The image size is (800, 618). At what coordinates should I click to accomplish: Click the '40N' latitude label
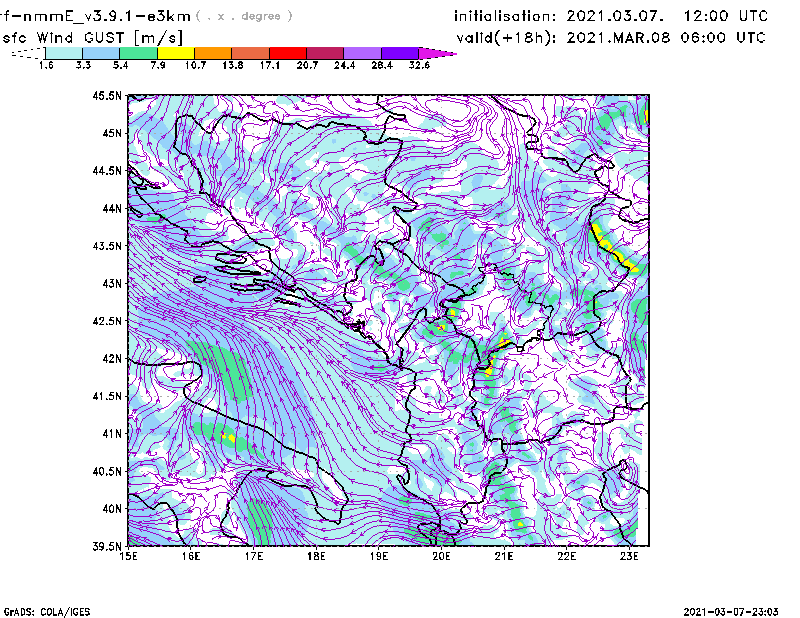pyautogui.click(x=112, y=509)
